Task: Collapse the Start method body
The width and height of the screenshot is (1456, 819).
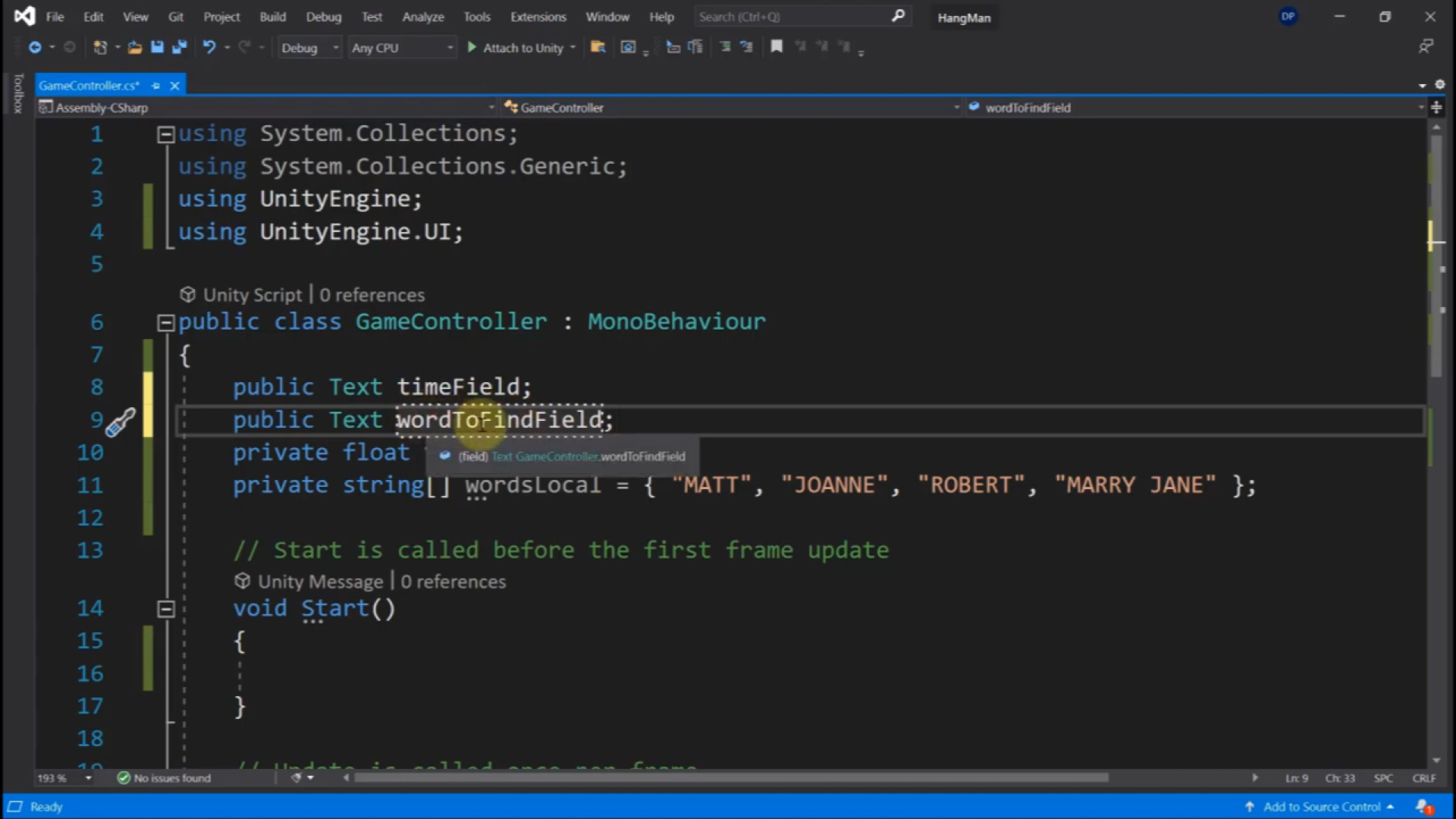Action: point(165,608)
